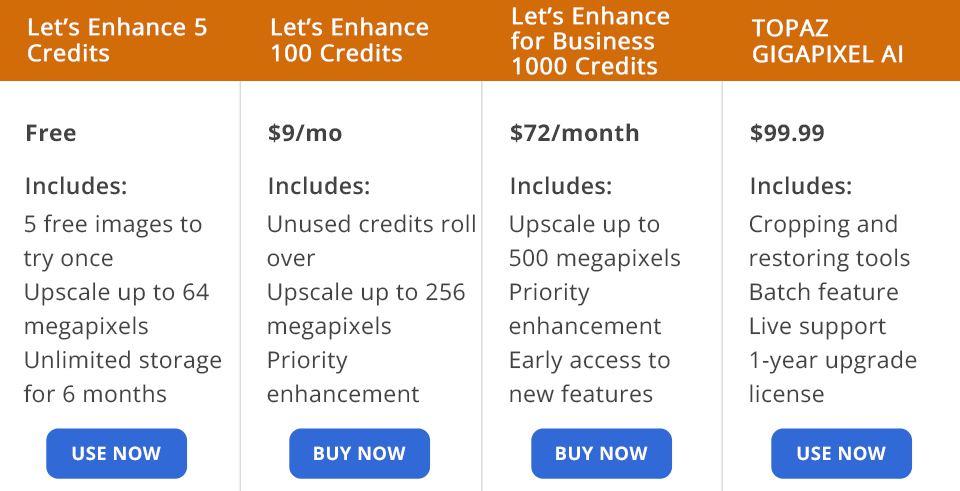Screen dimensions: 960x491
Task: Click '1-year upgrade license' text
Action: 832,377
